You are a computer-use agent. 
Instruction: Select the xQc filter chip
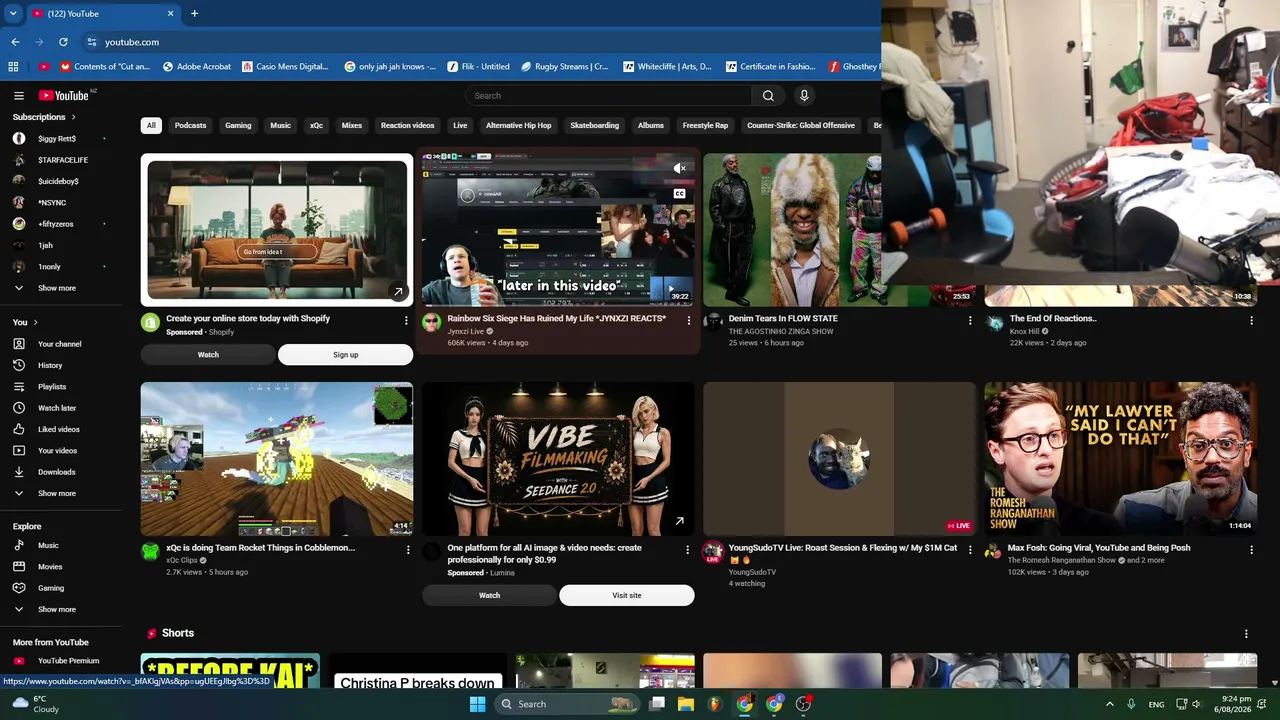tap(316, 125)
